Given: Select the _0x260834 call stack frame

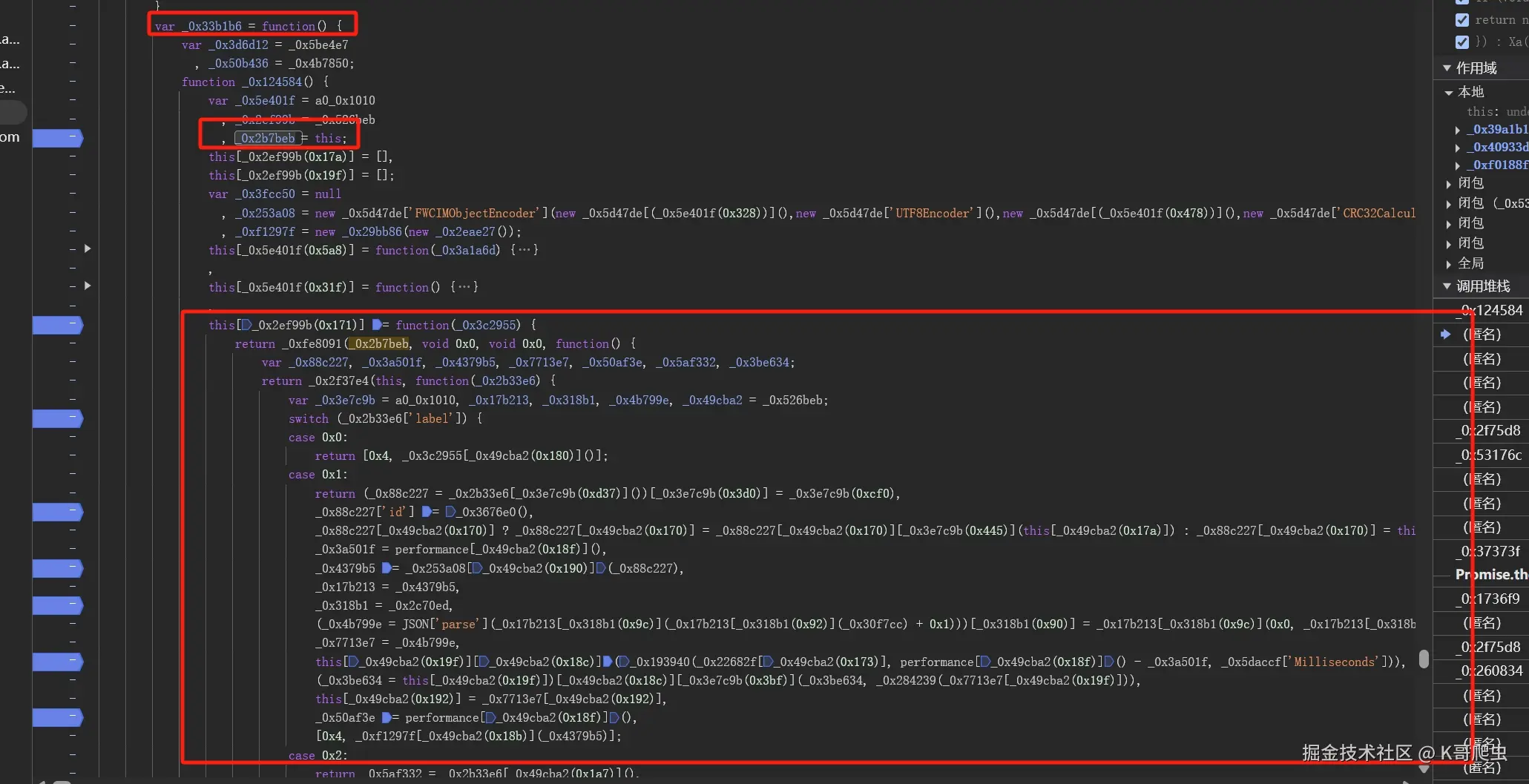Looking at the screenshot, I should 1489,671.
